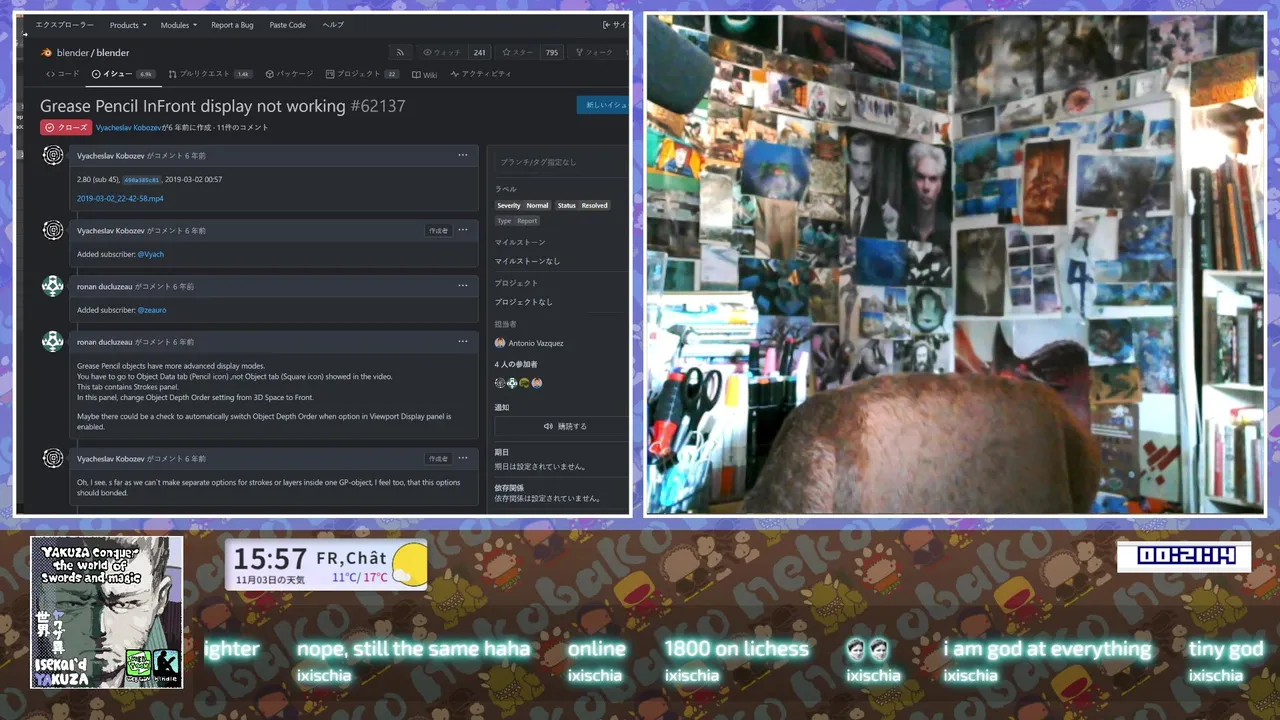Open the watch count 241
Image resolution: width=1280 pixels, height=720 pixels.
[479, 52]
